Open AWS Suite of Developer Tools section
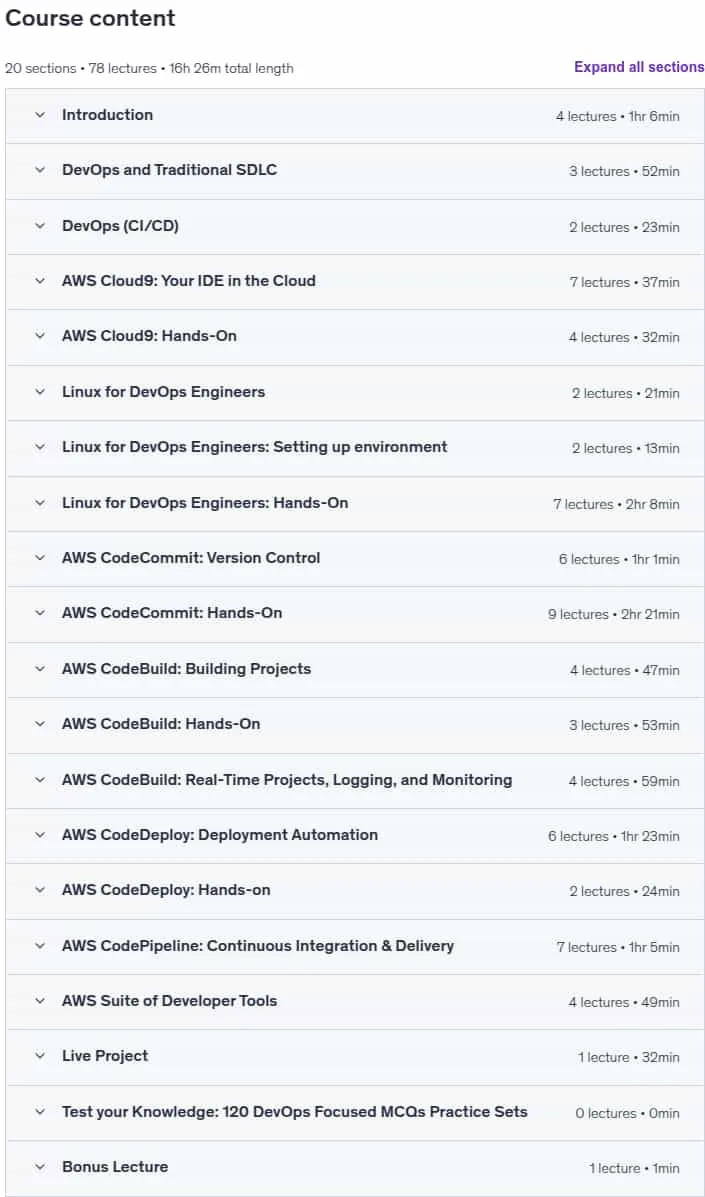705x1197 pixels. click(x=355, y=1001)
